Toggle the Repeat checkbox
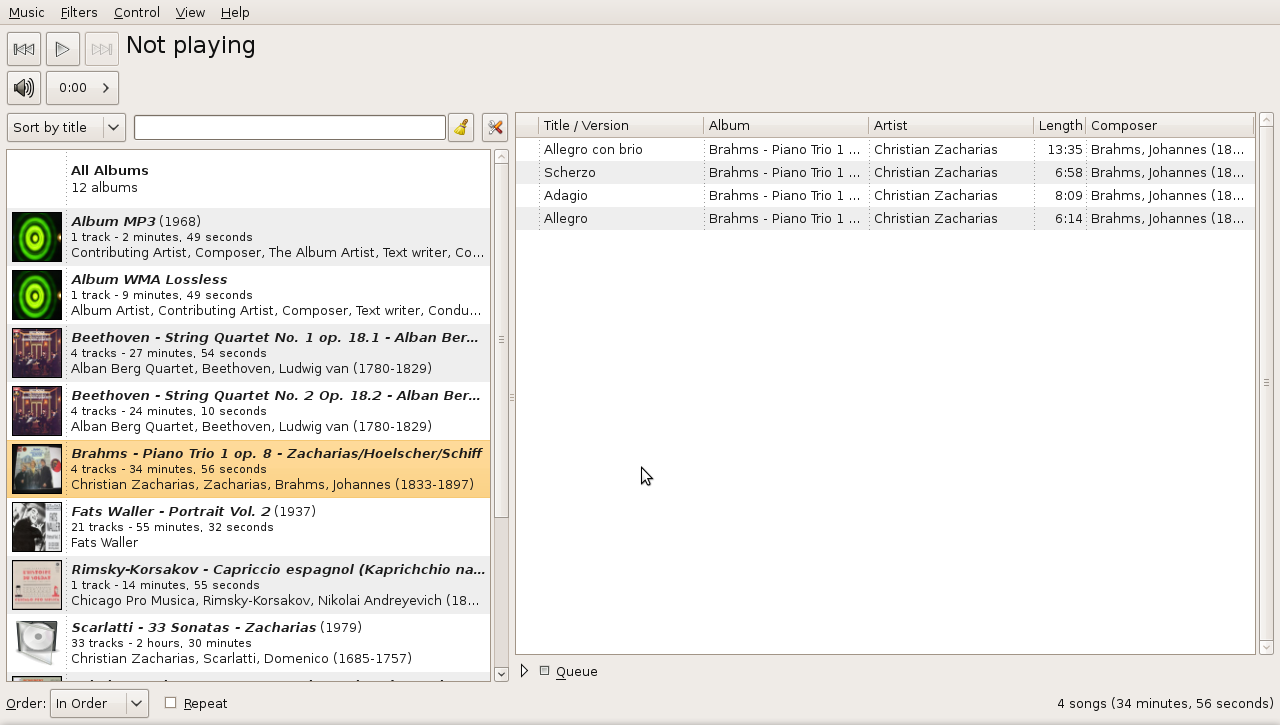 (171, 703)
